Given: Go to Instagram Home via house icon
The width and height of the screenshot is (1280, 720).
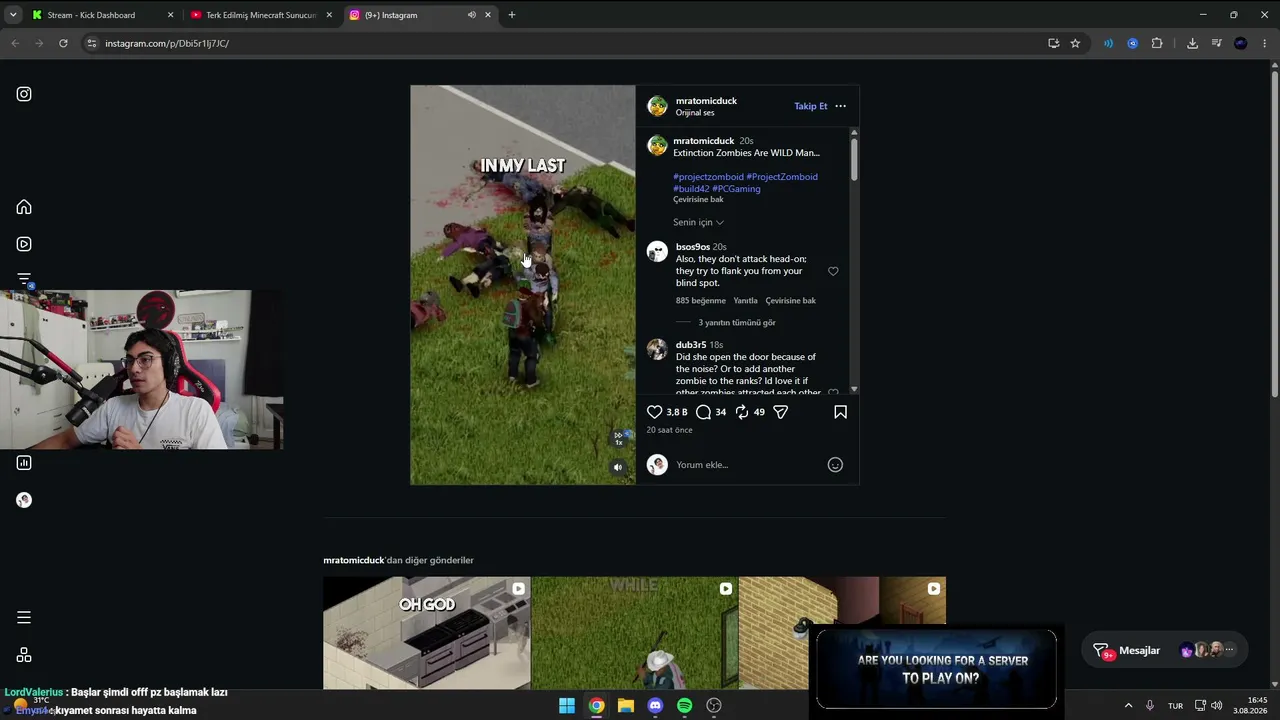Looking at the screenshot, I should (24, 207).
